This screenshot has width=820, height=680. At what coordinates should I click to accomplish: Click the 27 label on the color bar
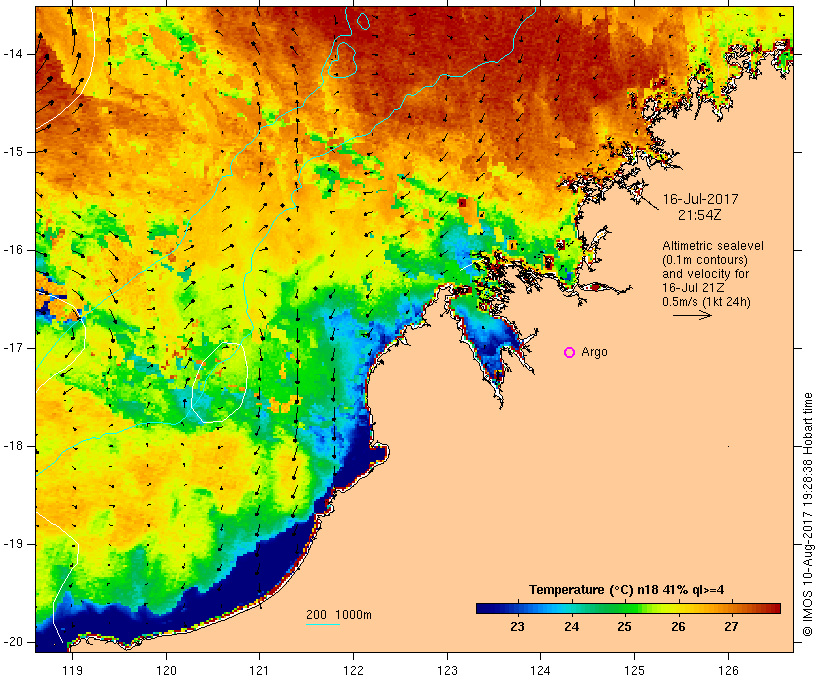[731, 626]
